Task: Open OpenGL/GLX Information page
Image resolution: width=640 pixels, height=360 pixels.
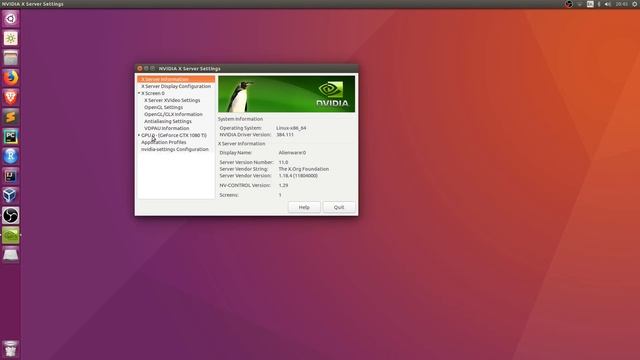Action: click(x=173, y=114)
